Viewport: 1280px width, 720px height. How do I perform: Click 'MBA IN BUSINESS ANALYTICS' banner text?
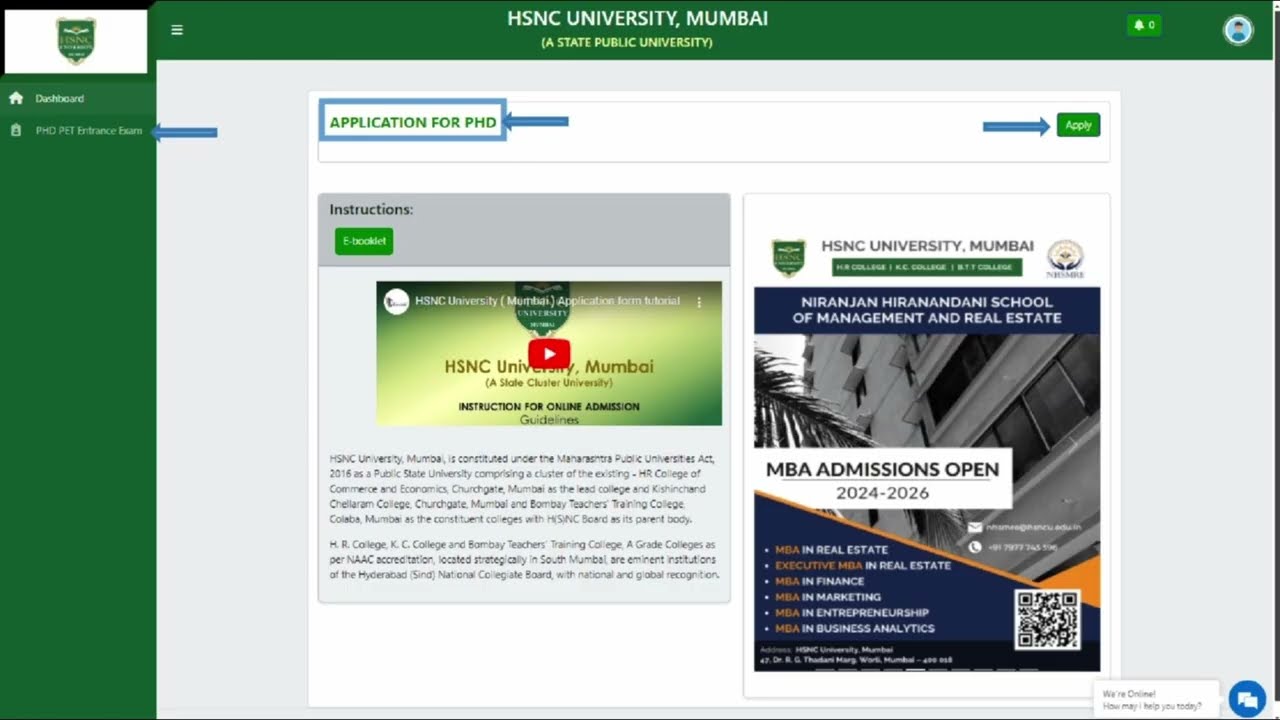coord(855,629)
